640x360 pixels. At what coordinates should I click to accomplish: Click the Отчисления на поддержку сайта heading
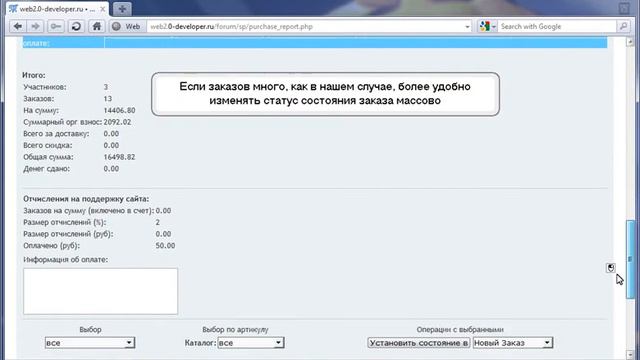click(86, 199)
